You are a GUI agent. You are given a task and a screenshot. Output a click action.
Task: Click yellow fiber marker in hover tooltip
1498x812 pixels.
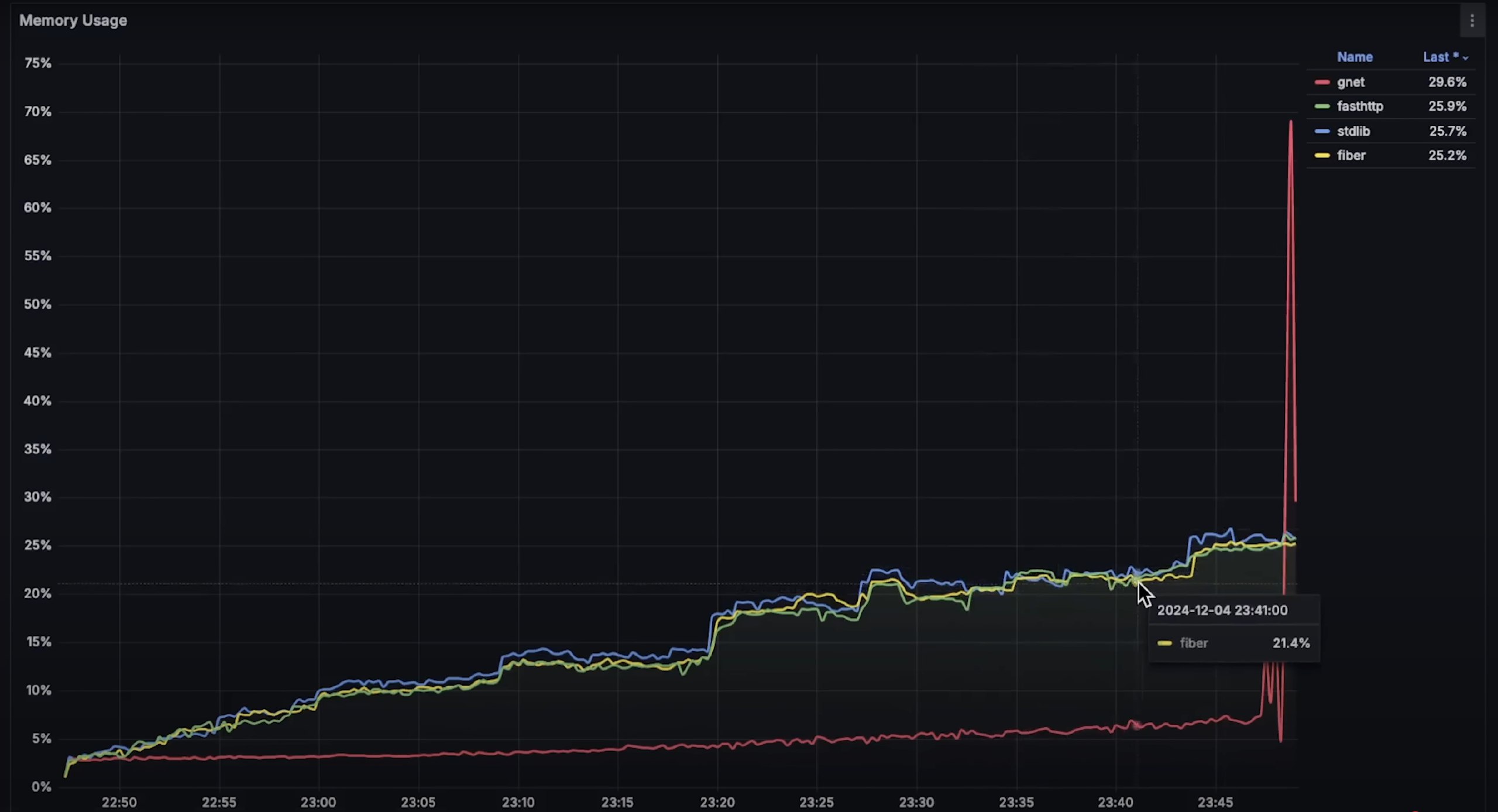click(x=1164, y=644)
